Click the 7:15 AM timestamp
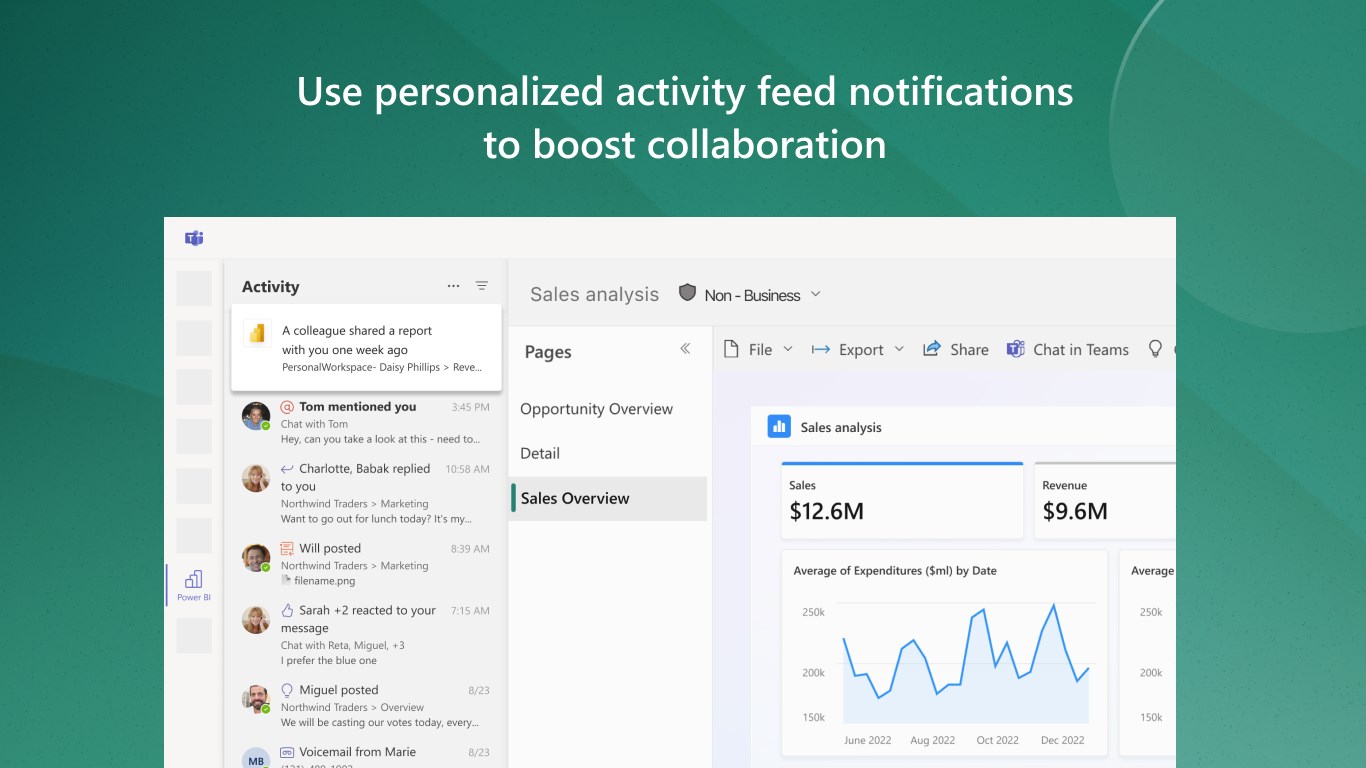Viewport: 1366px width, 768px height. (470, 611)
